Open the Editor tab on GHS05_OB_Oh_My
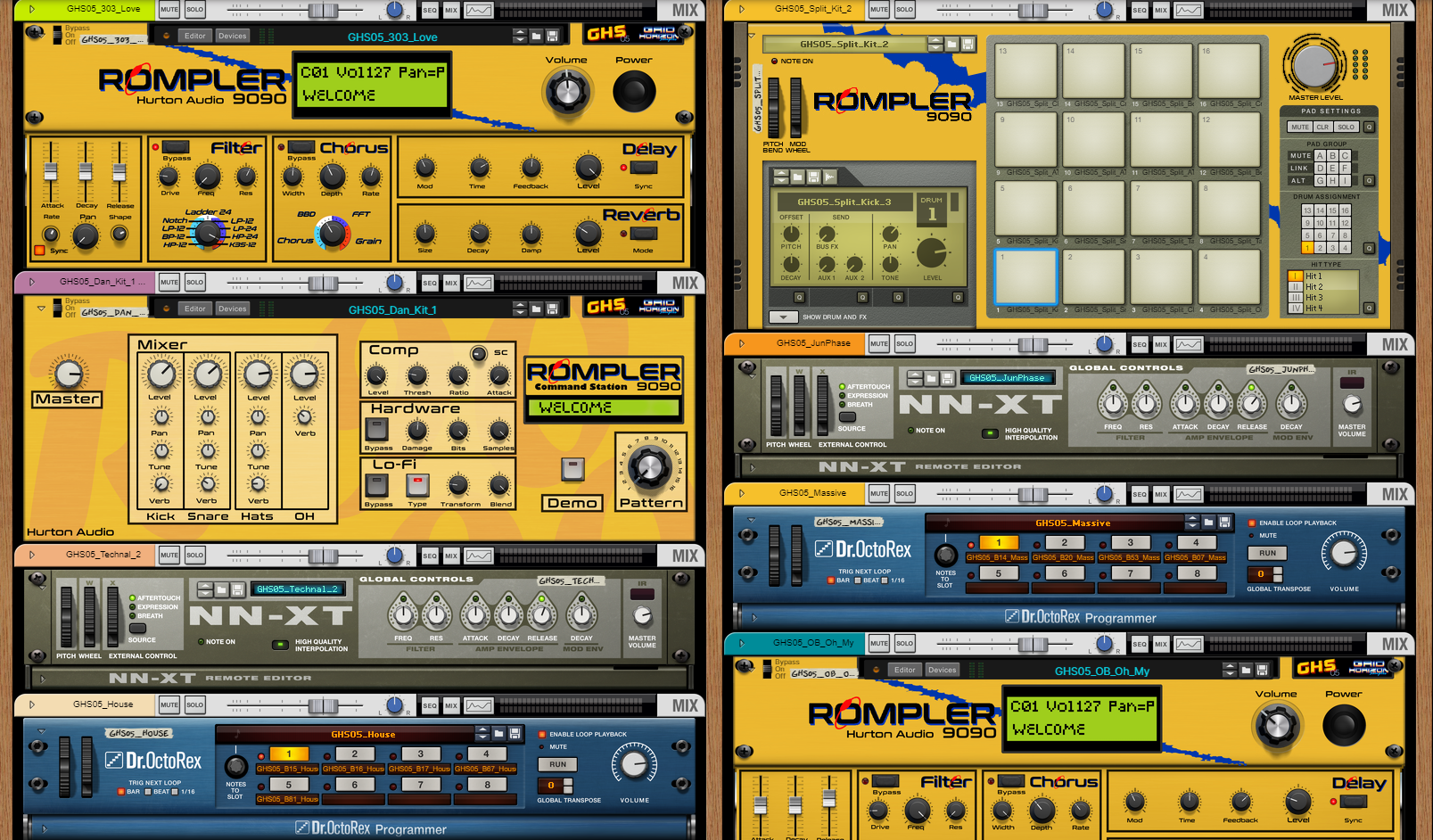Image resolution: width=1433 pixels, height=840 pixels. pyautogui.click(x=904, y=670)
